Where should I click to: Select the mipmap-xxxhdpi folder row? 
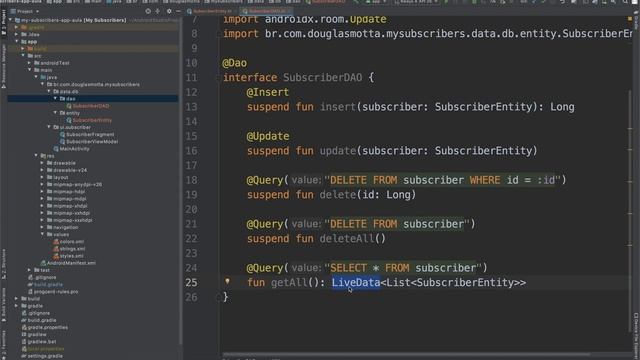93,220
